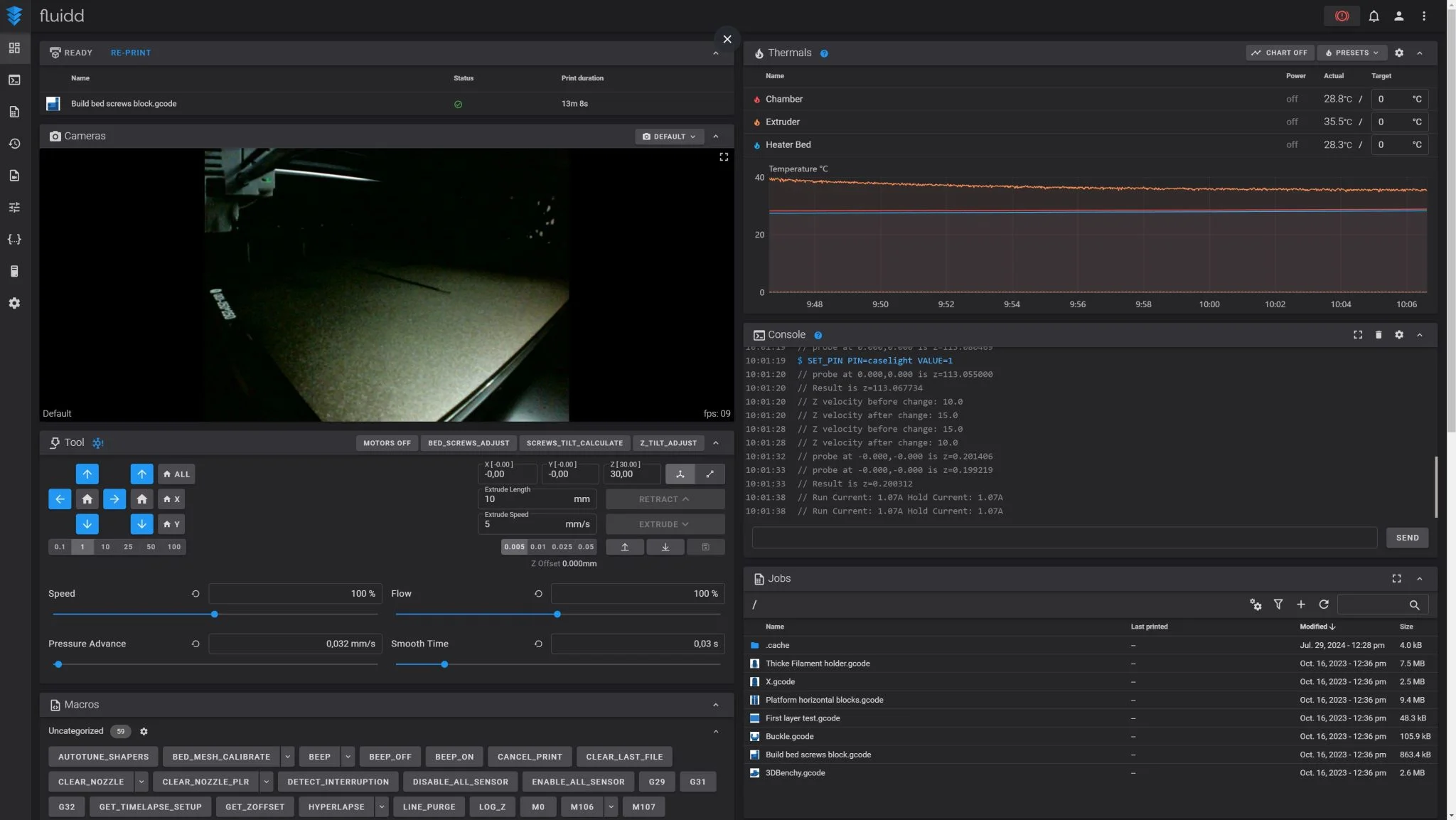Collapse the Macros panel
The height and width of the screenshot is (820, 1456).
pos(715,705)
